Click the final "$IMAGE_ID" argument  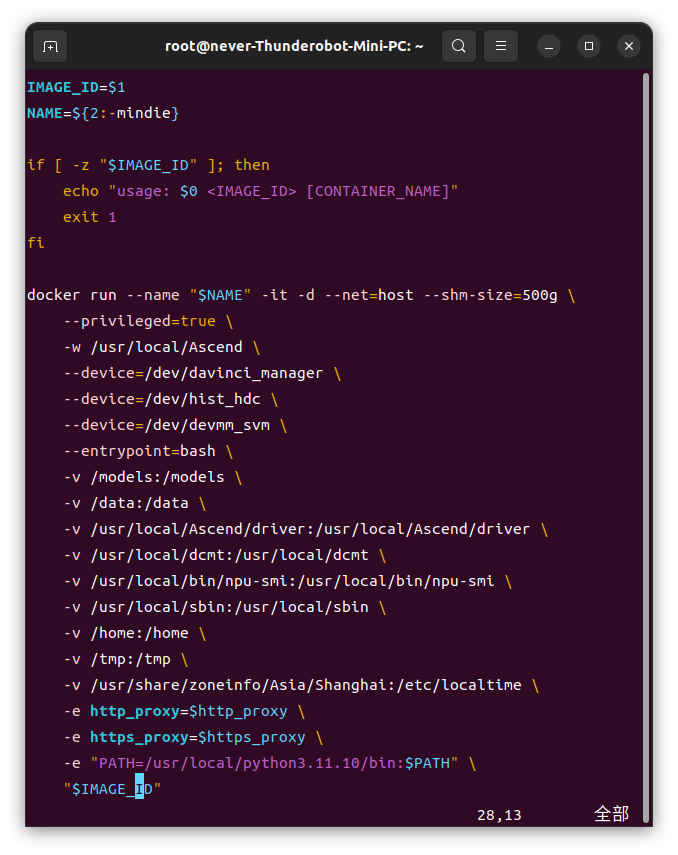[112, 789]
